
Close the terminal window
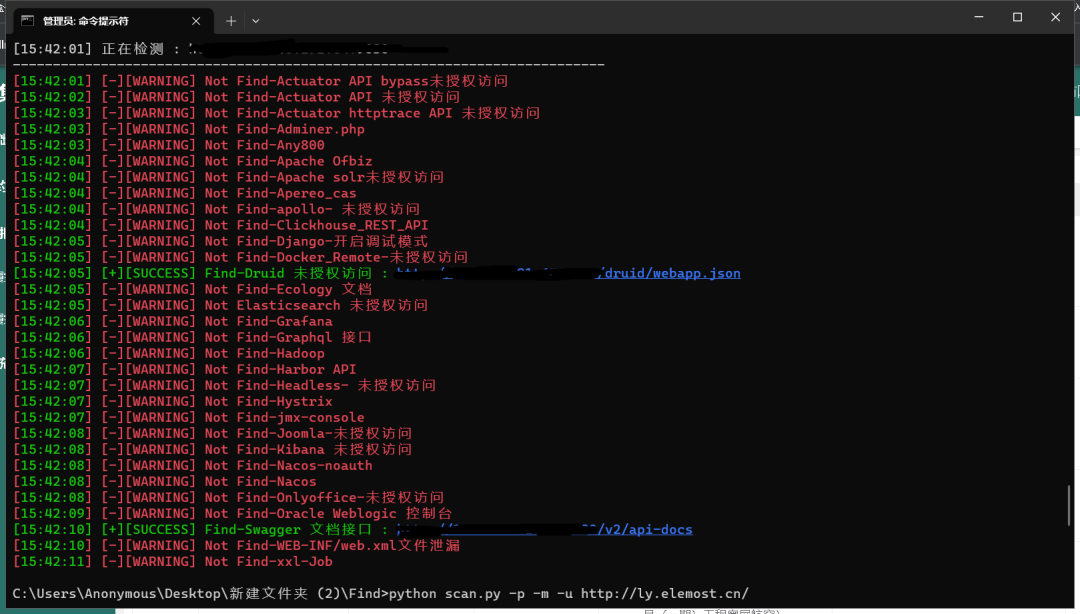(x=1055, y=17)
